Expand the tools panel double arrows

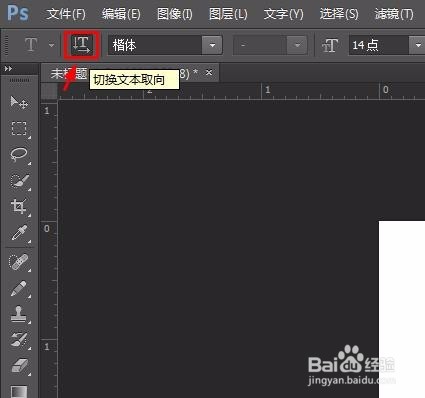coord(8,69)
